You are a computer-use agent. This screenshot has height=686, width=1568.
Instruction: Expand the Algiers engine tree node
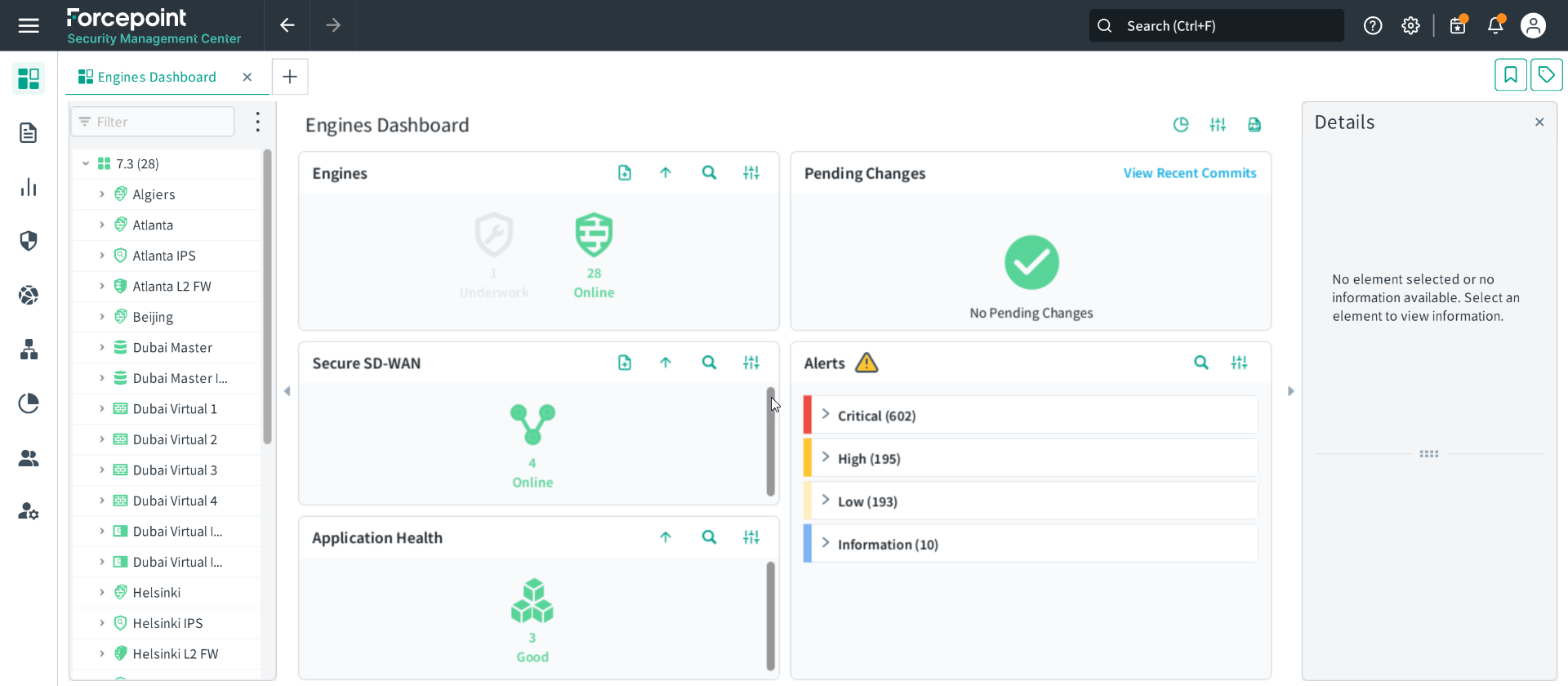pyautogui.click(x=102, y=194)
